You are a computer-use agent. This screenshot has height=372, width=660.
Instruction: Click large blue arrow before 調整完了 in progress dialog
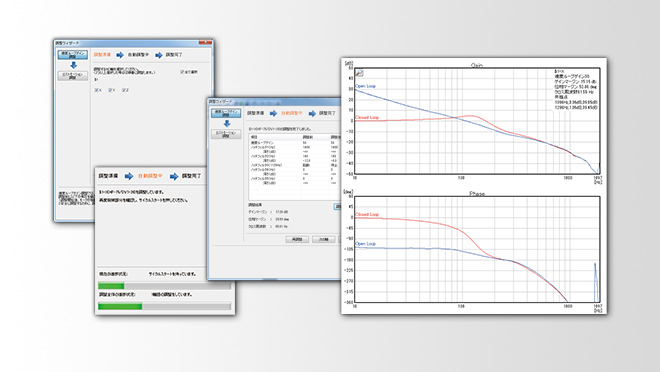tap(174, 176)
